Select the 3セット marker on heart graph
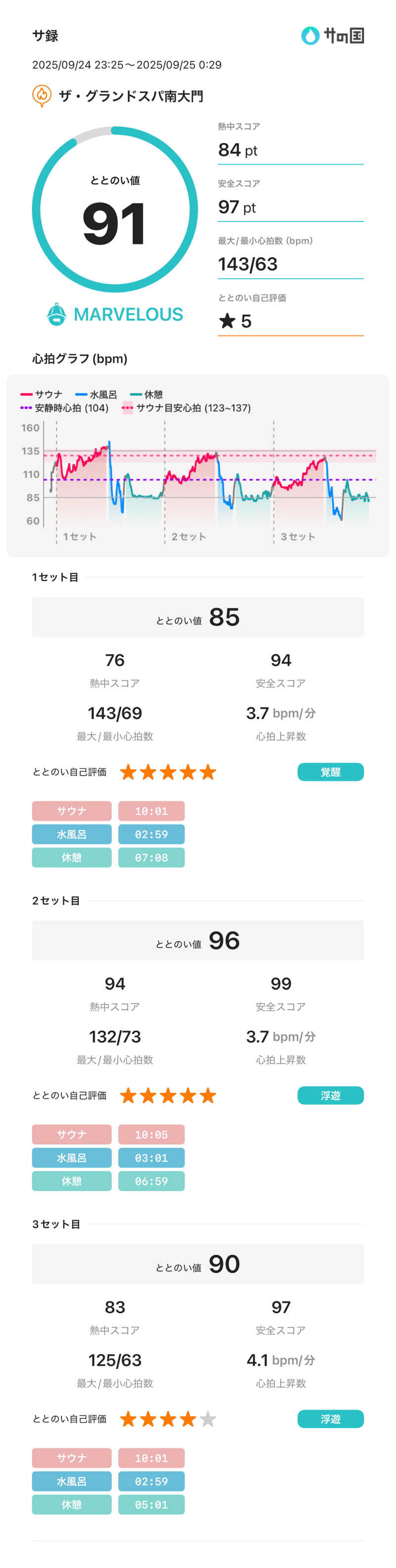Viewport: 396px width, 1568px height. pos(297,536)
